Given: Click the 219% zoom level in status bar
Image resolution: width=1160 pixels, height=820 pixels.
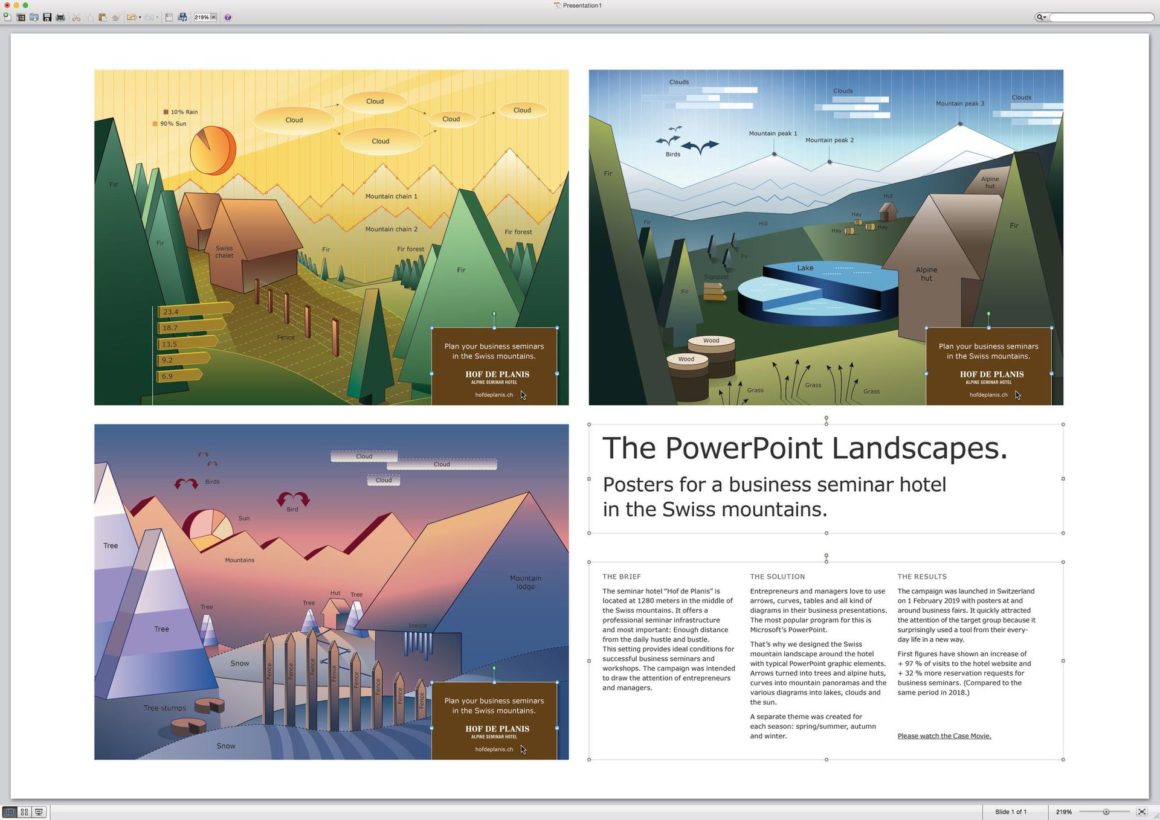Looking at the screenshot, I should pyautogui.click(x=1064, y=812).
